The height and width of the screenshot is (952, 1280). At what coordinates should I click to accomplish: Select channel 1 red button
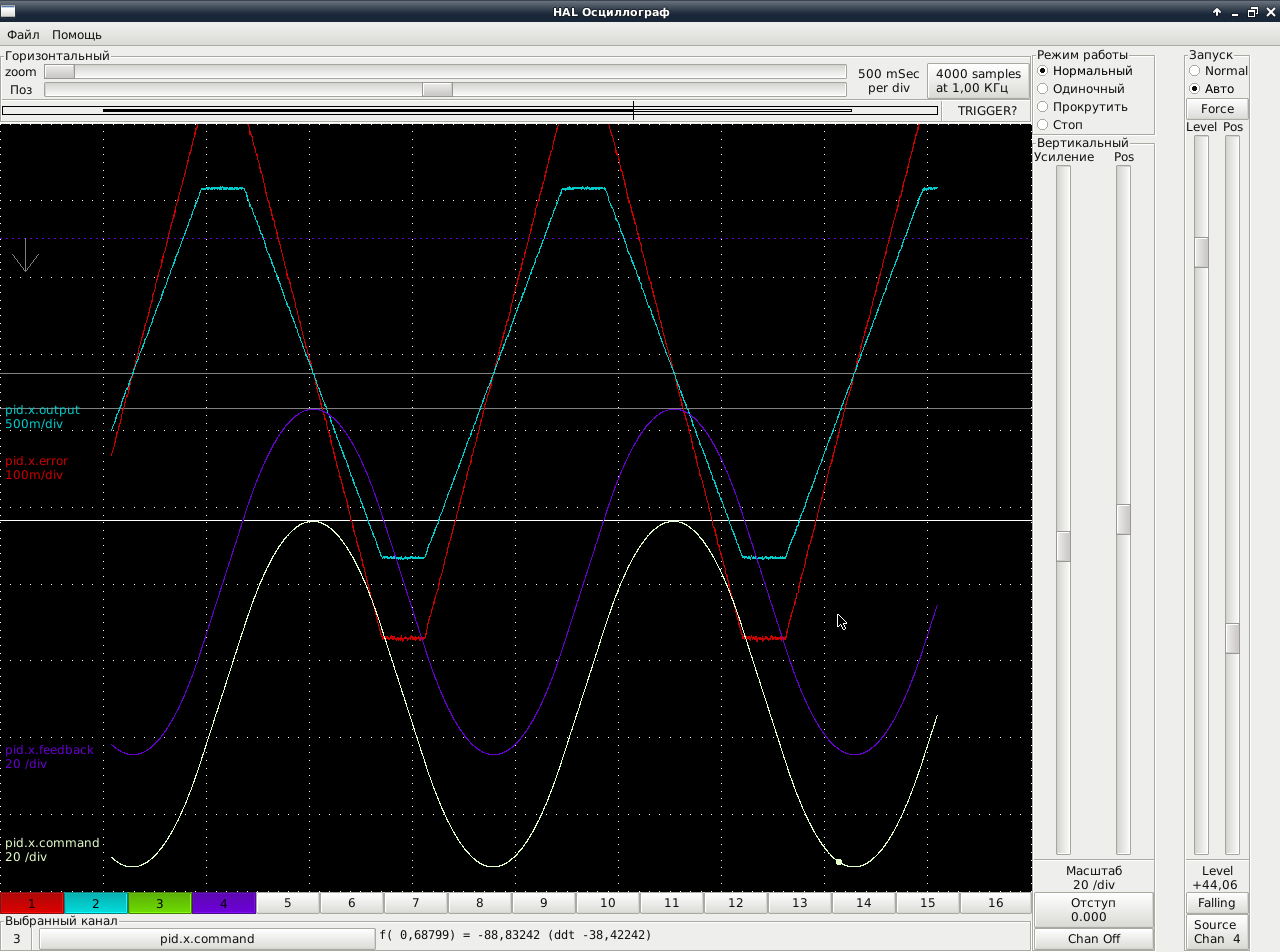[32, 903]
